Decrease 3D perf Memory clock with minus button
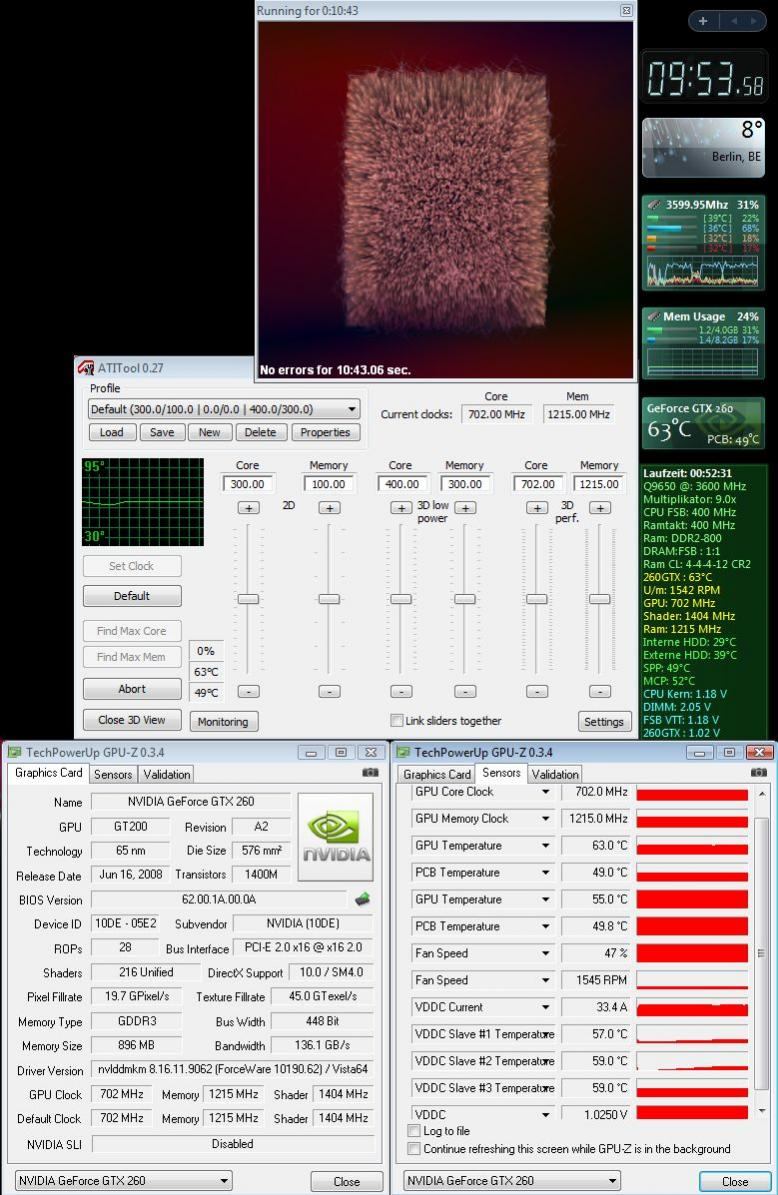Screen dimensions: 778x1195 [x=600, y=691]
